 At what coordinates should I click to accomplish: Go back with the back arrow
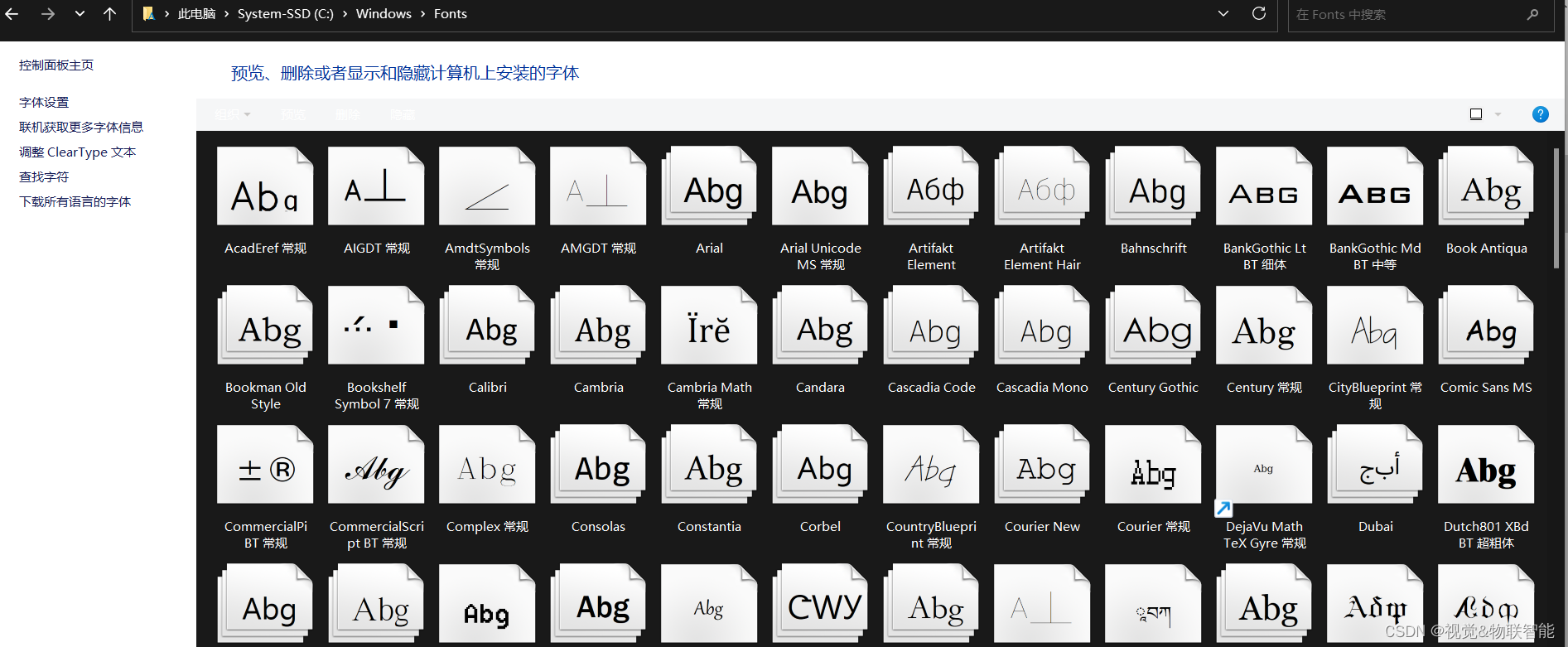pyautogui.click(x=12, y=13)
